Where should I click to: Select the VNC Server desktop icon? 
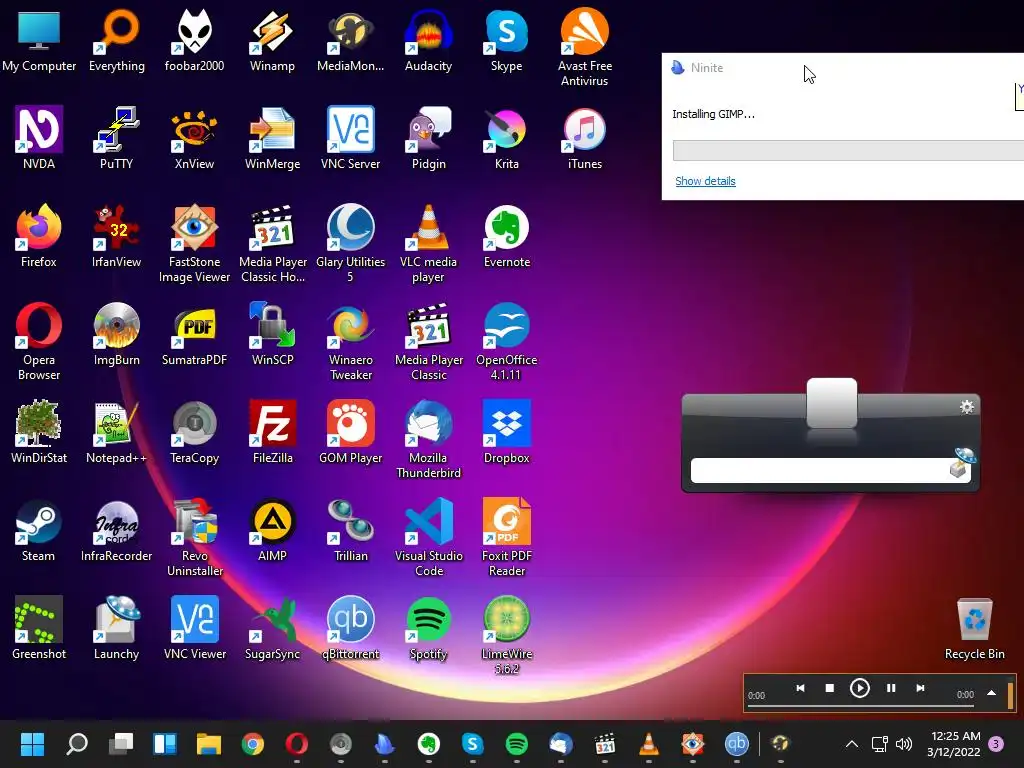(350, 138)
